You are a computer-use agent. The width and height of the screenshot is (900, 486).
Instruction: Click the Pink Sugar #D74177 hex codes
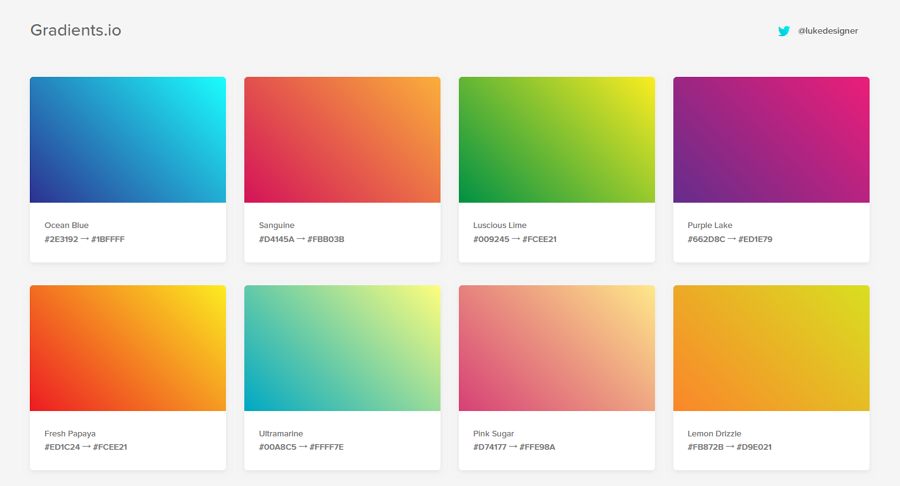click(514, 447)
